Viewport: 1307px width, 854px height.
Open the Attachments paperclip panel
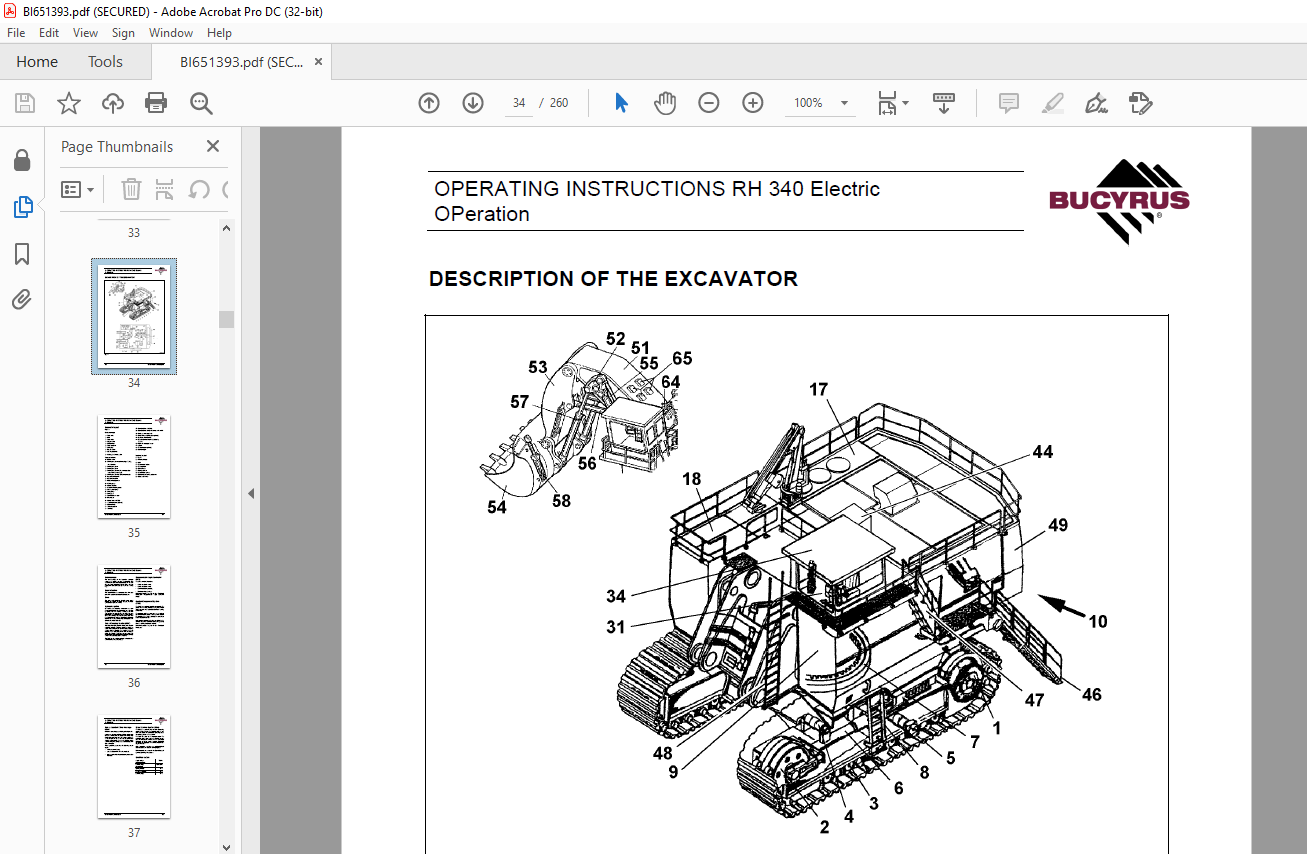coord(22,300)
